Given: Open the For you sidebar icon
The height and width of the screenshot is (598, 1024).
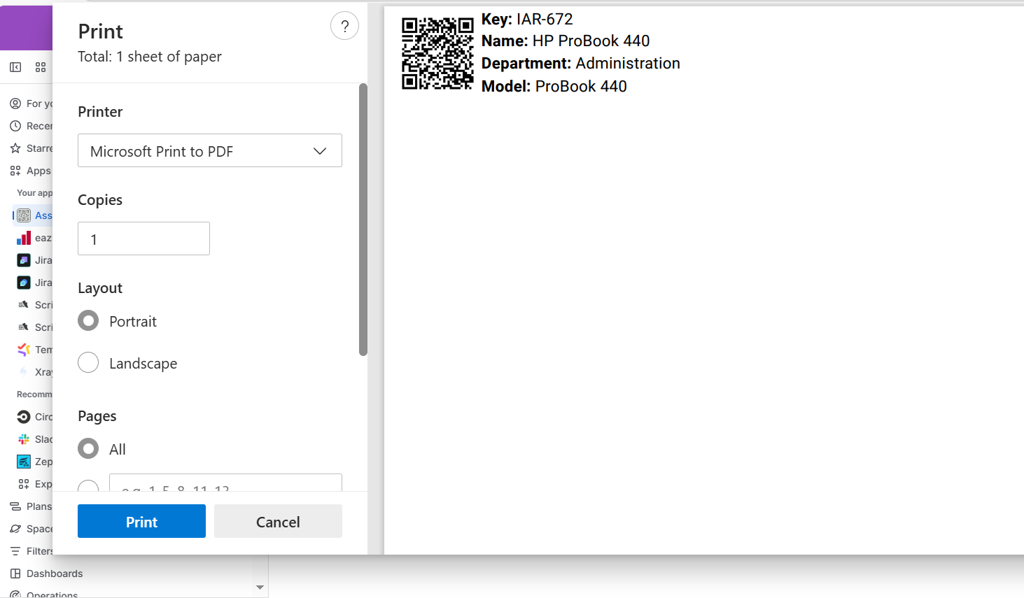Looking at the screenshot, I should click(x=16, y=103).
